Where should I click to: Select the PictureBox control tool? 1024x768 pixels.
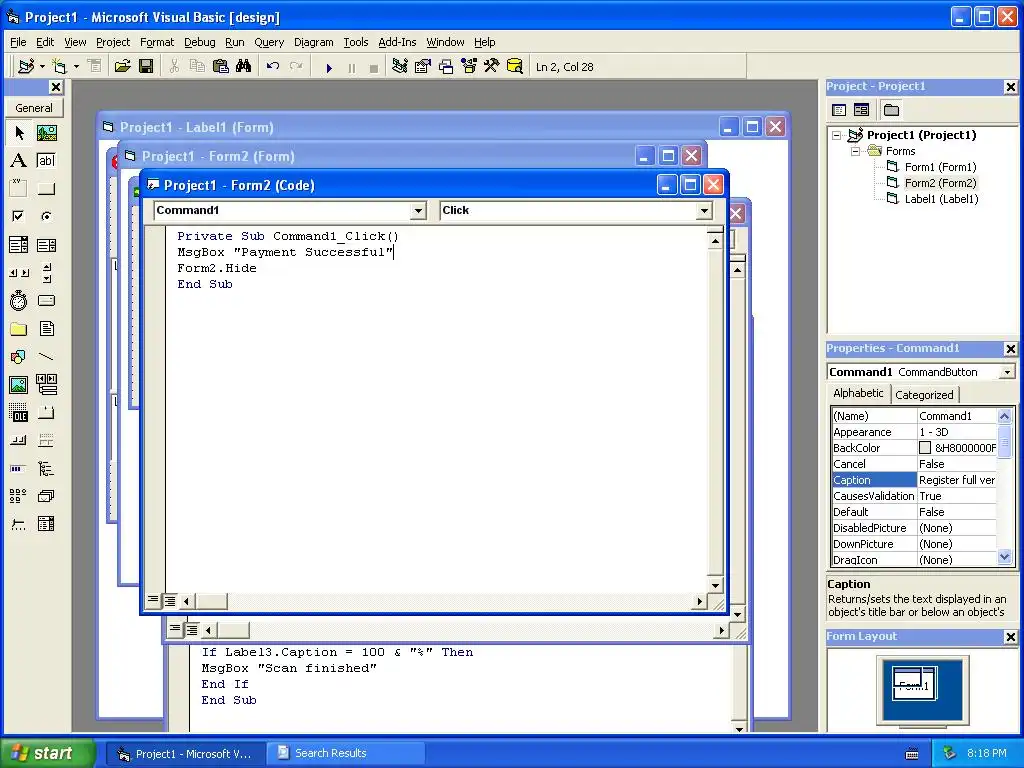(x=46, y=133)
